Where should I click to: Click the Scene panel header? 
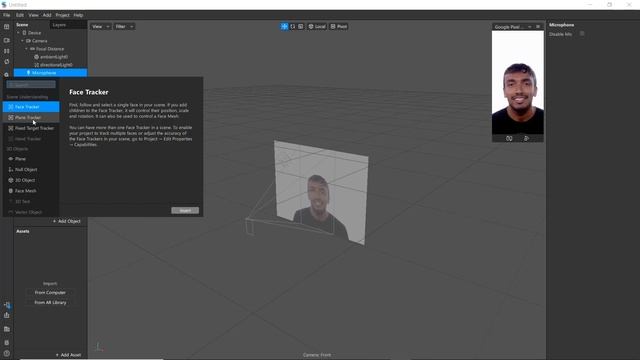[x=22, y=25]
